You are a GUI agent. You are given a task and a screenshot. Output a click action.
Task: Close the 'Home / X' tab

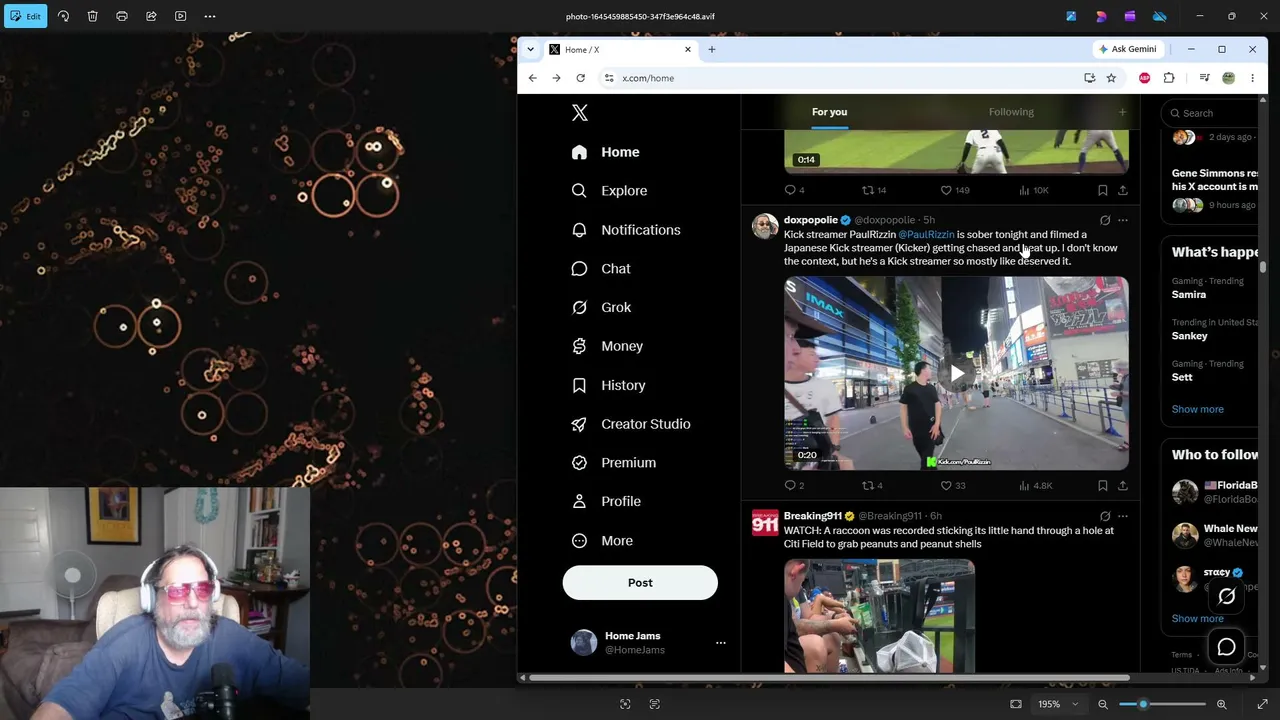(x=687, y=49)
